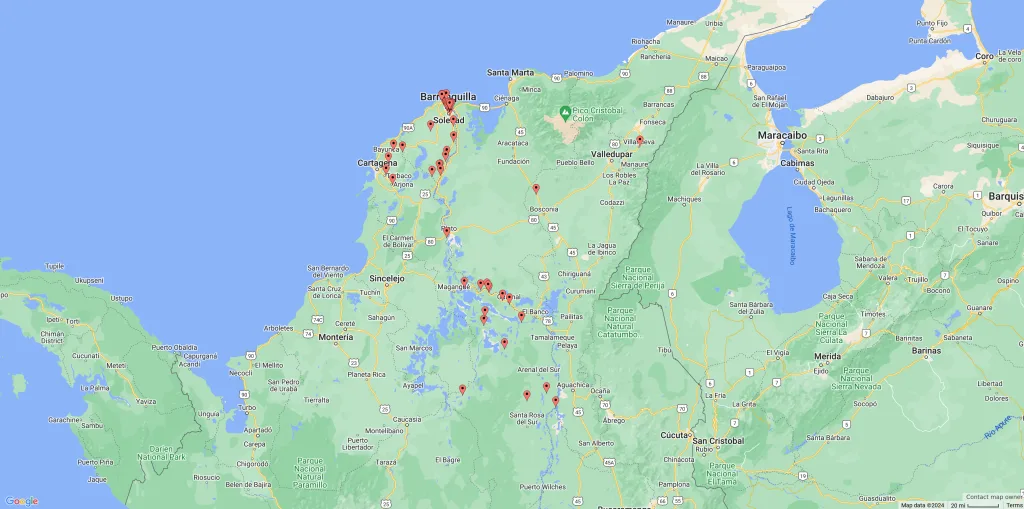Select the Coro city label

pos(984,57)
